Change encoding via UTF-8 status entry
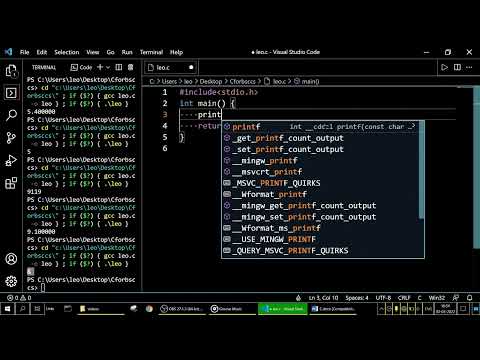 coord(383,298)
